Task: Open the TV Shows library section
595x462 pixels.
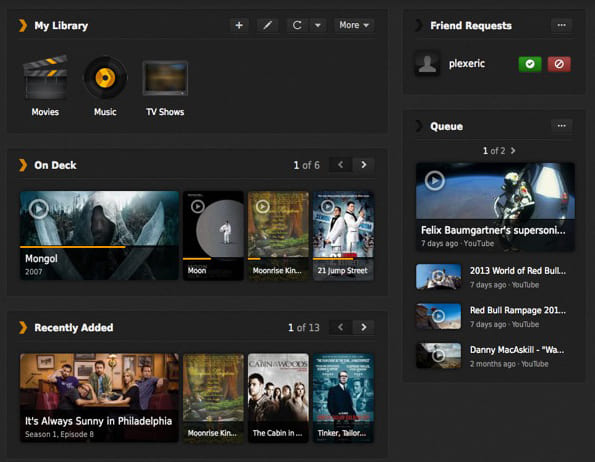Action: coord(165,87)
